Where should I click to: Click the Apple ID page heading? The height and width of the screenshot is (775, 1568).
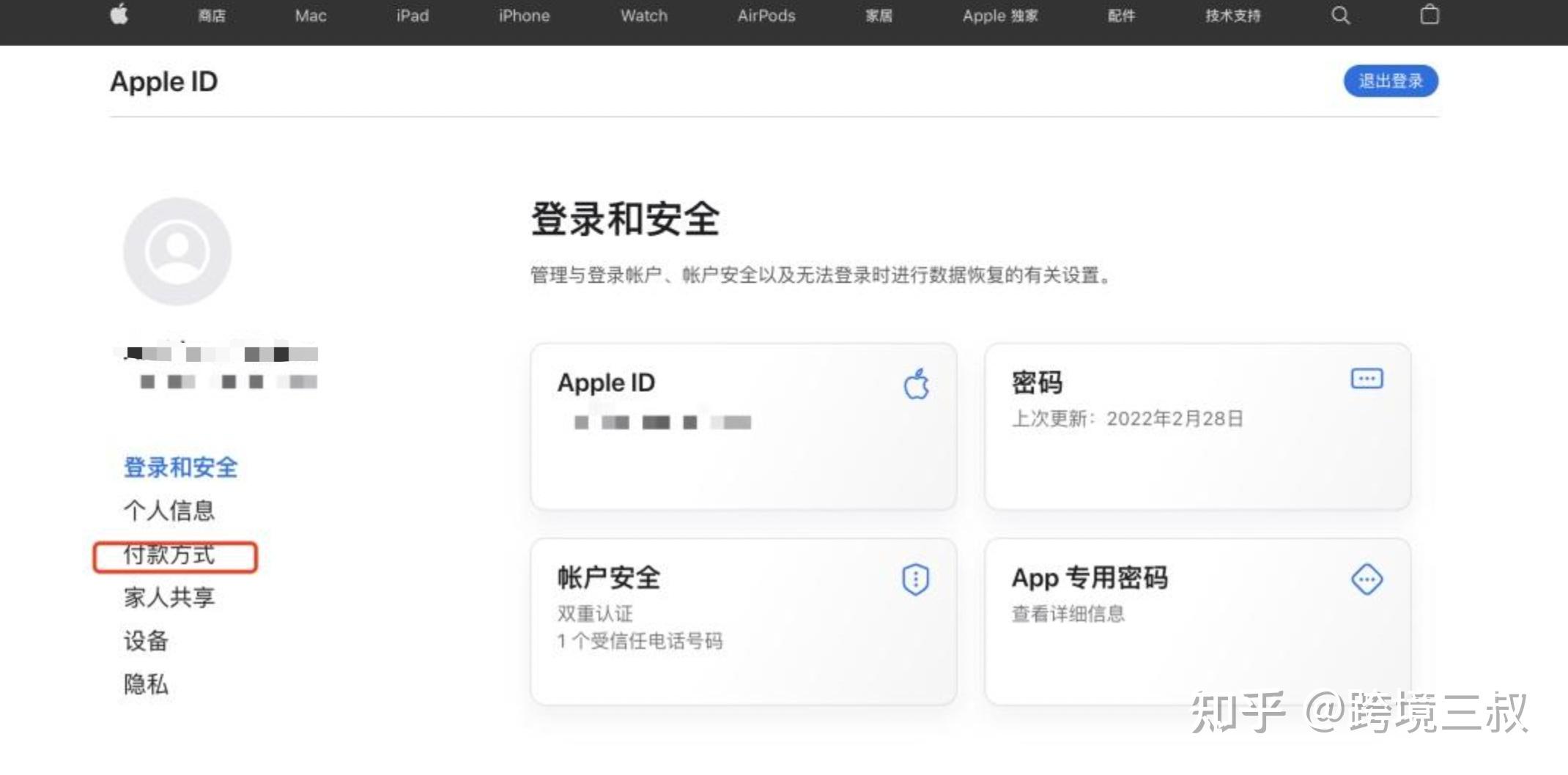click(x=164, y=82)
